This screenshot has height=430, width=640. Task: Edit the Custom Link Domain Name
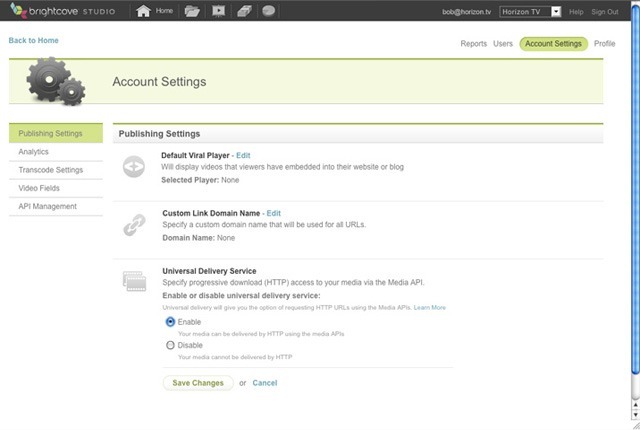click(x=273, y=213)
